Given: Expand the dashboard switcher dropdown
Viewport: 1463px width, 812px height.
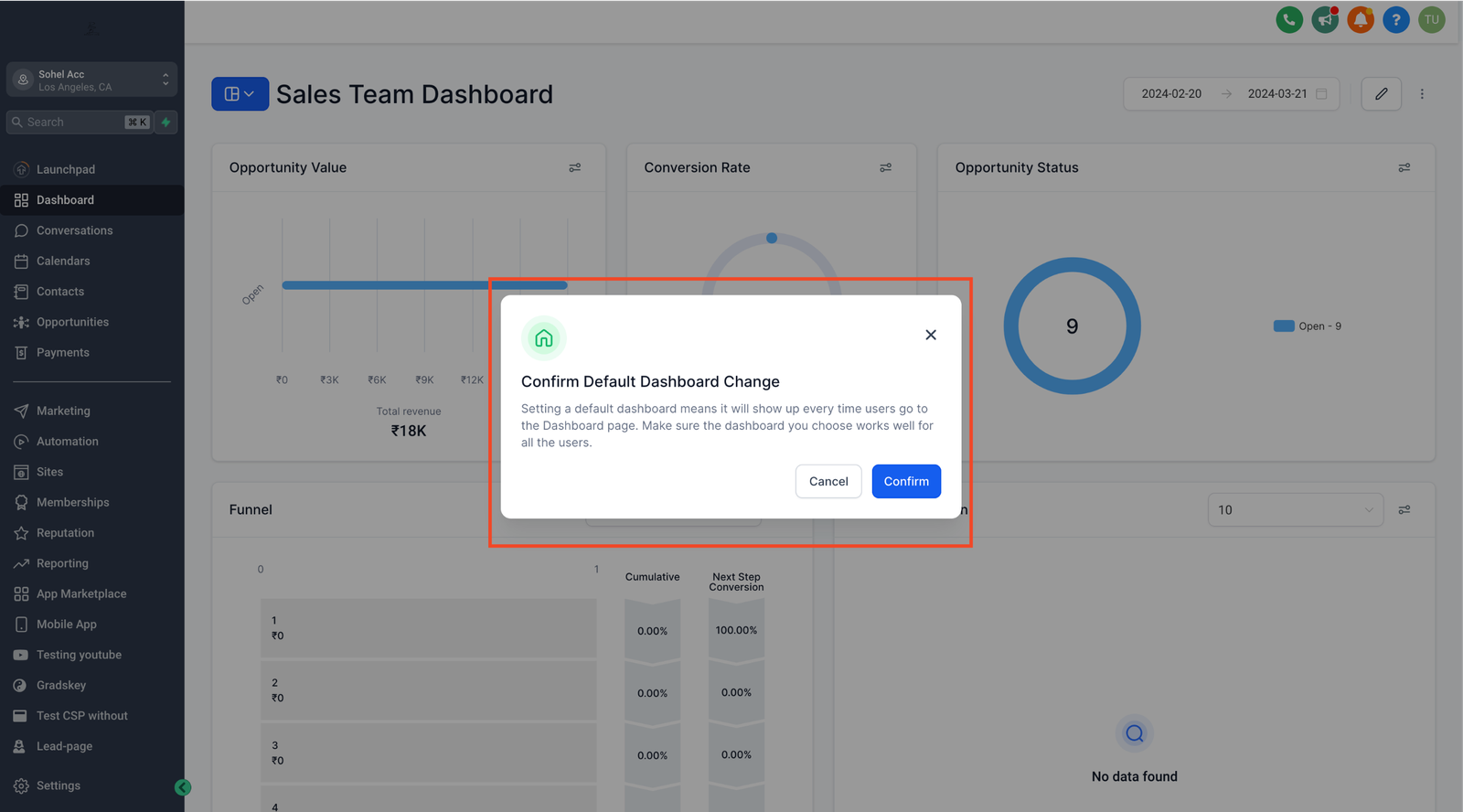Looking at the screenshot, I should 240,93.
